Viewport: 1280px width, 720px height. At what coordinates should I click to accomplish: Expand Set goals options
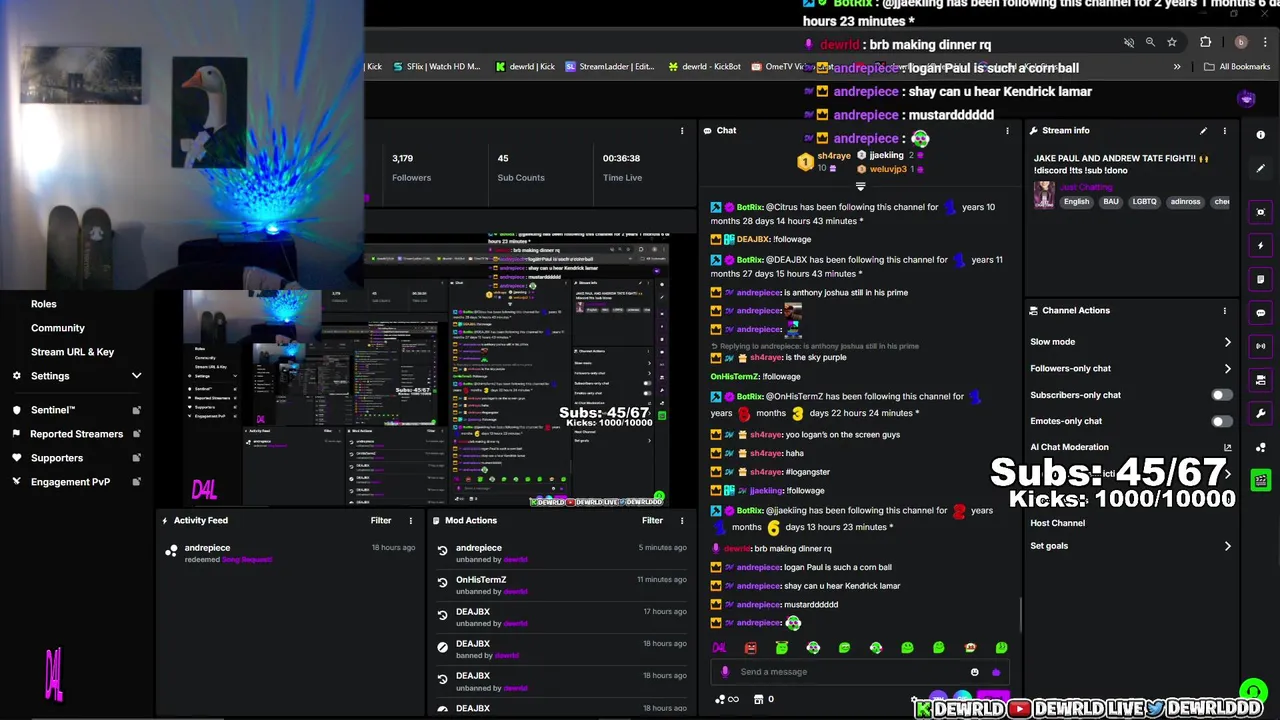(1227, 546)
